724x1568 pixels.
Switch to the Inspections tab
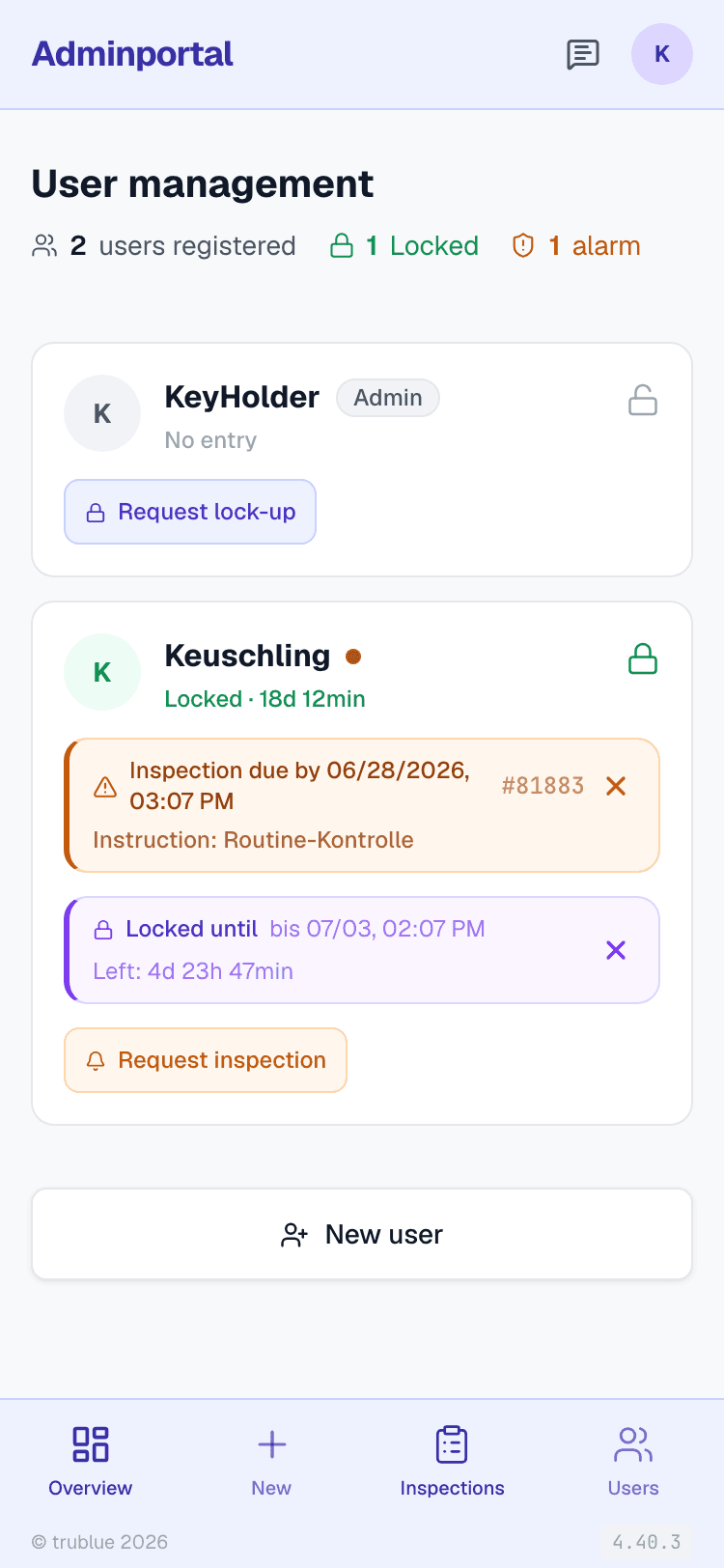[452, 1462]
